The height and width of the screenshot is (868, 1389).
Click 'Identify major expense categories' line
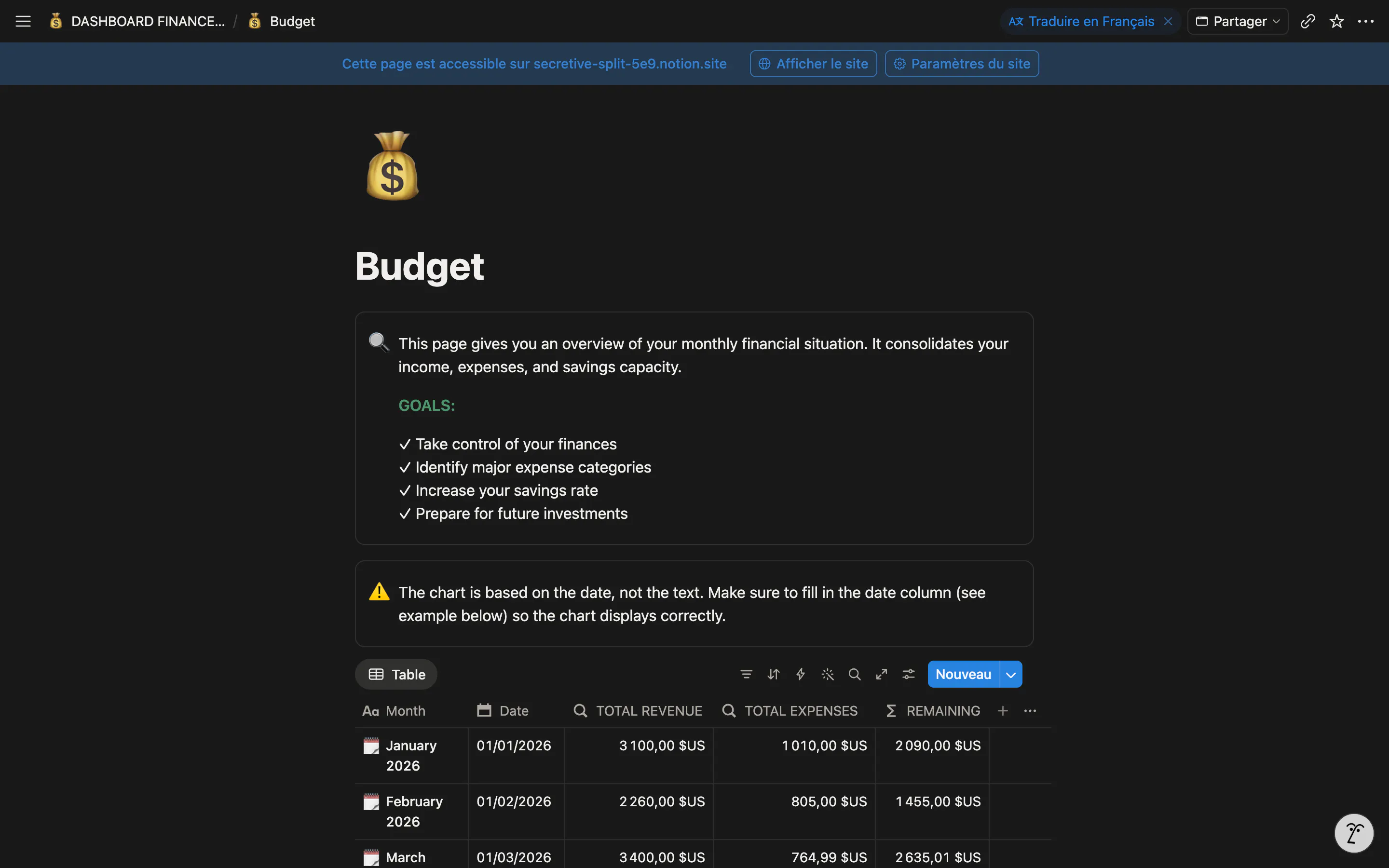(525, 467)
